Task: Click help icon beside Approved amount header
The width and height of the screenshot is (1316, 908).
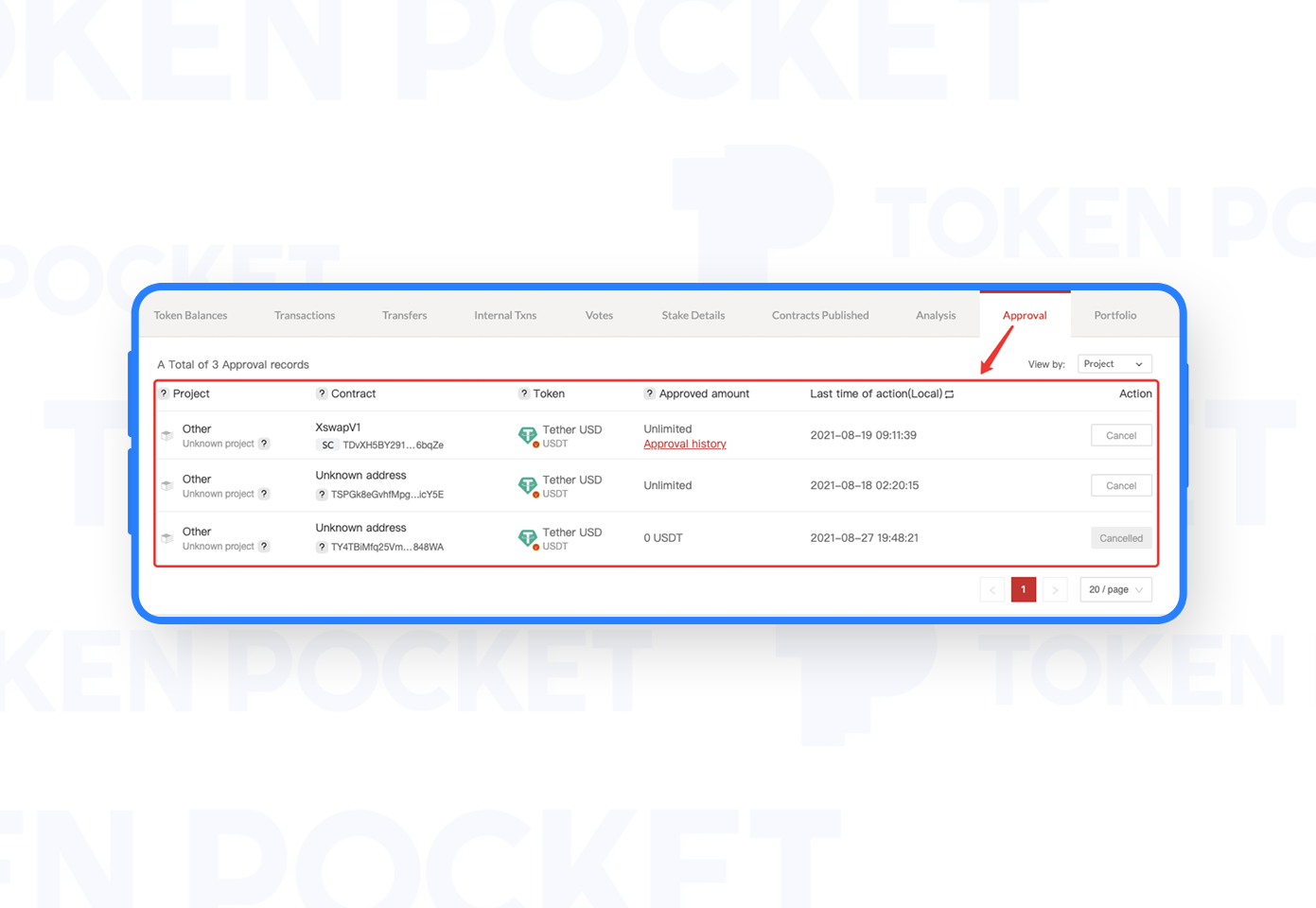Action: coord(649,393)
